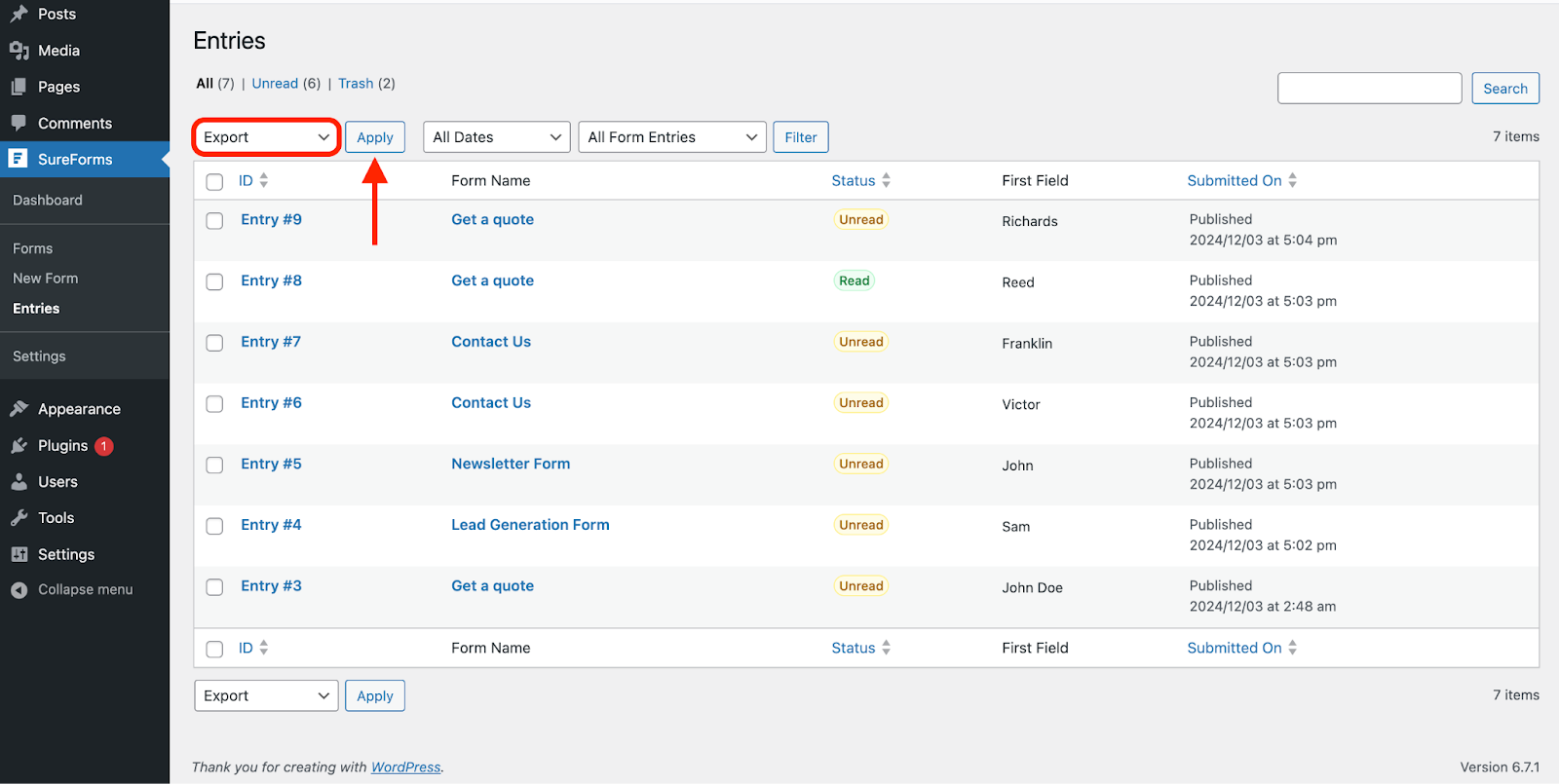
Task: Tick the checkbox for Entry #4
Action: click(215, 526)
